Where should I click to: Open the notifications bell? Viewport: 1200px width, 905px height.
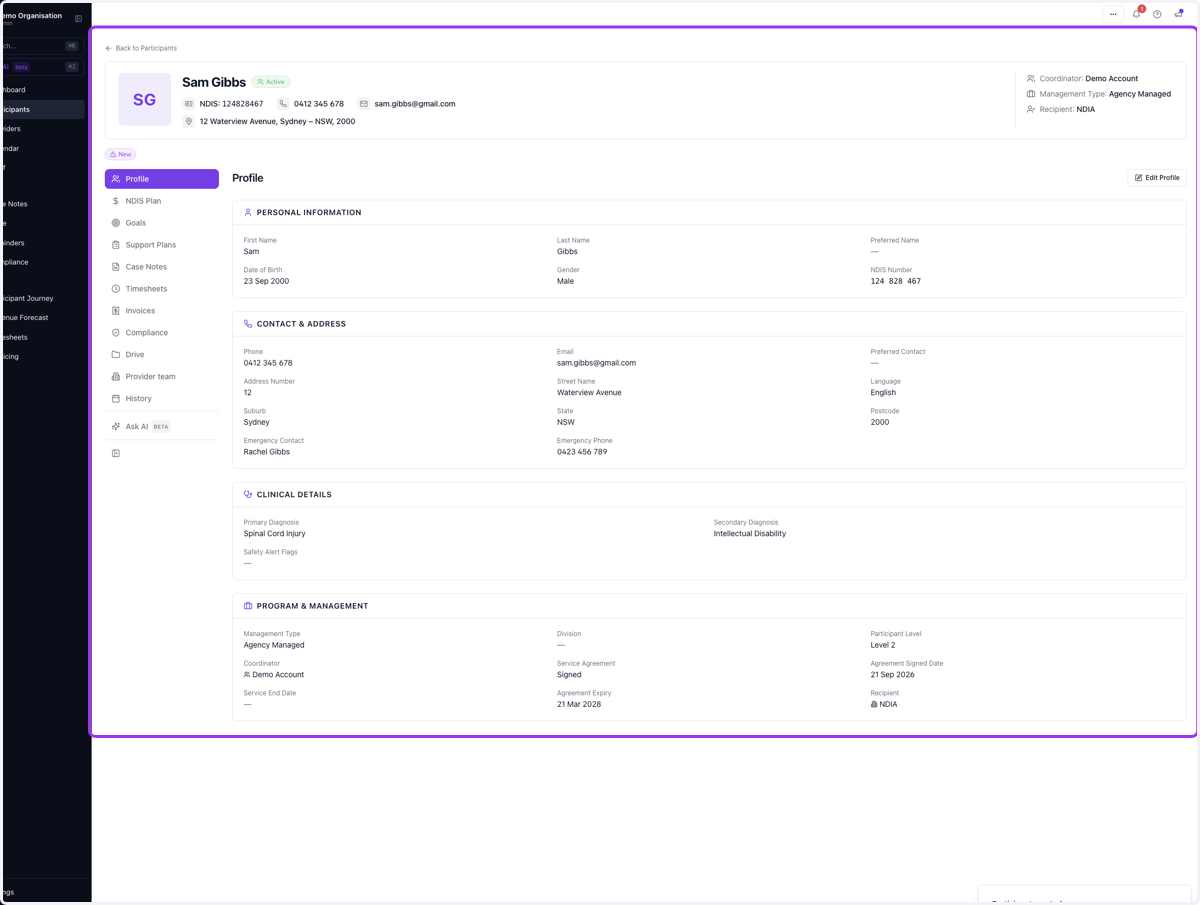click(x=1136, y=14)
